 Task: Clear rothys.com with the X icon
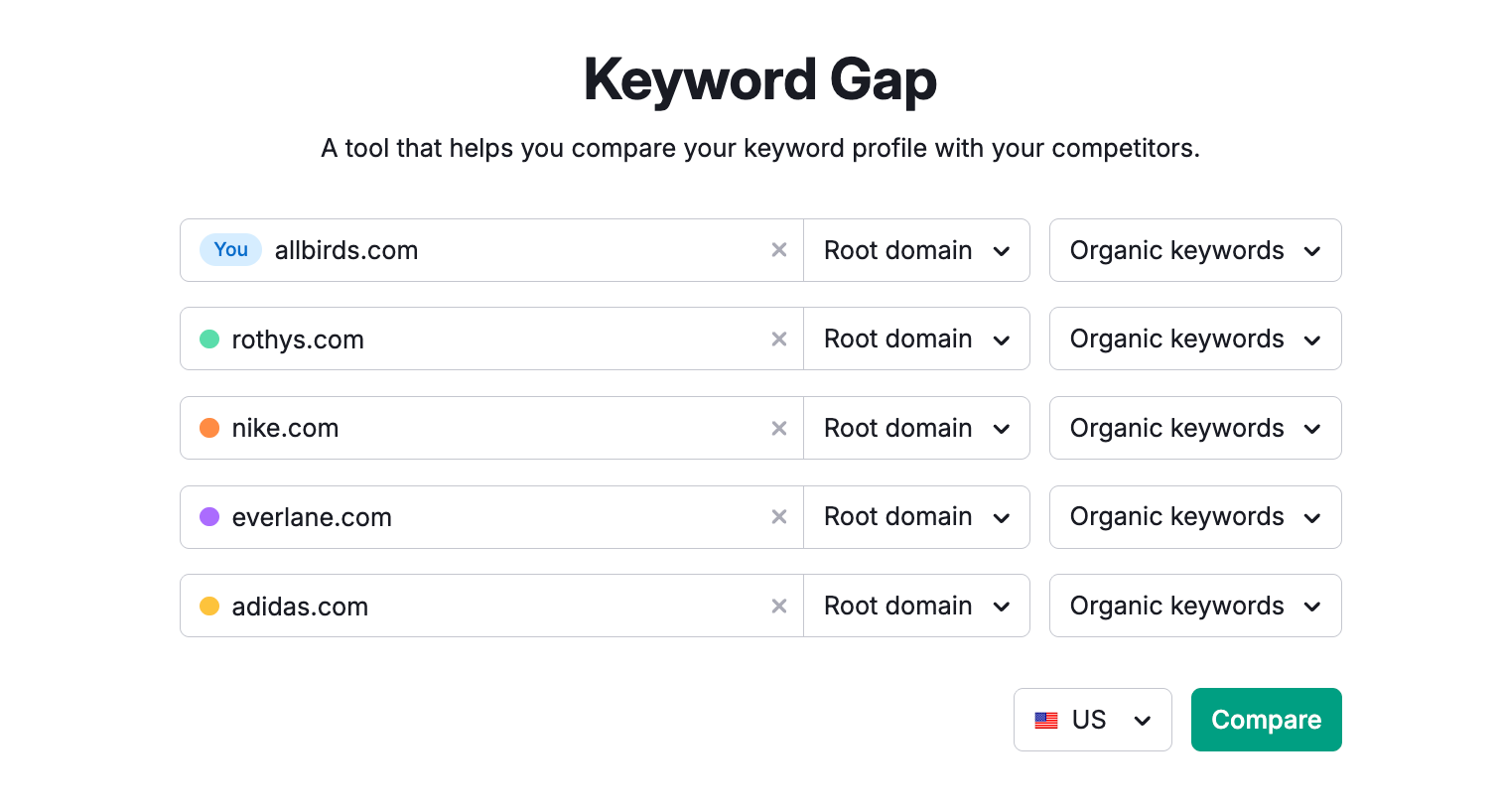coord(778,338)
